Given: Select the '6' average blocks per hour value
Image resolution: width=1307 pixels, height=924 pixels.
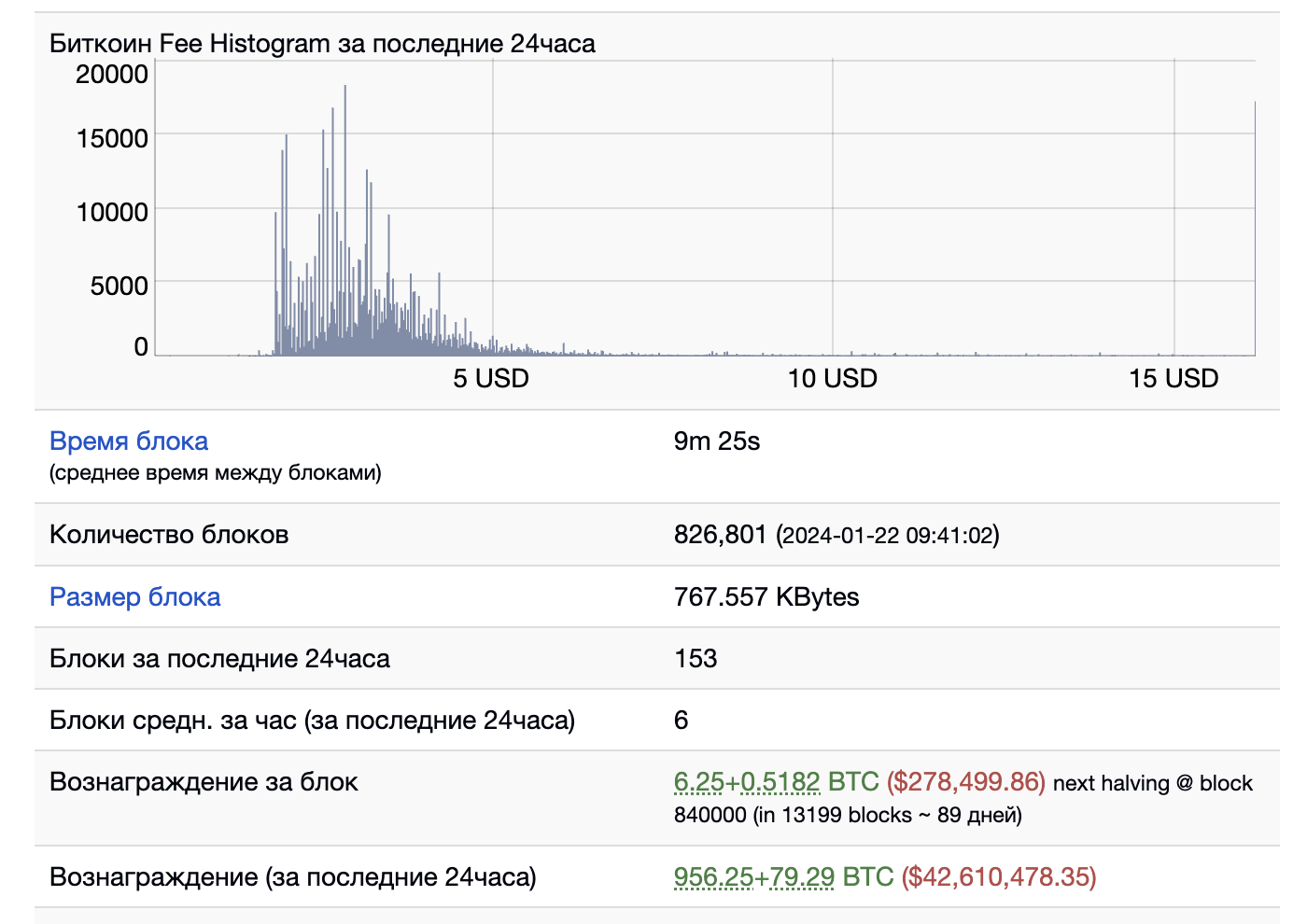Looking at the screenshot, I should pos(682,721).
